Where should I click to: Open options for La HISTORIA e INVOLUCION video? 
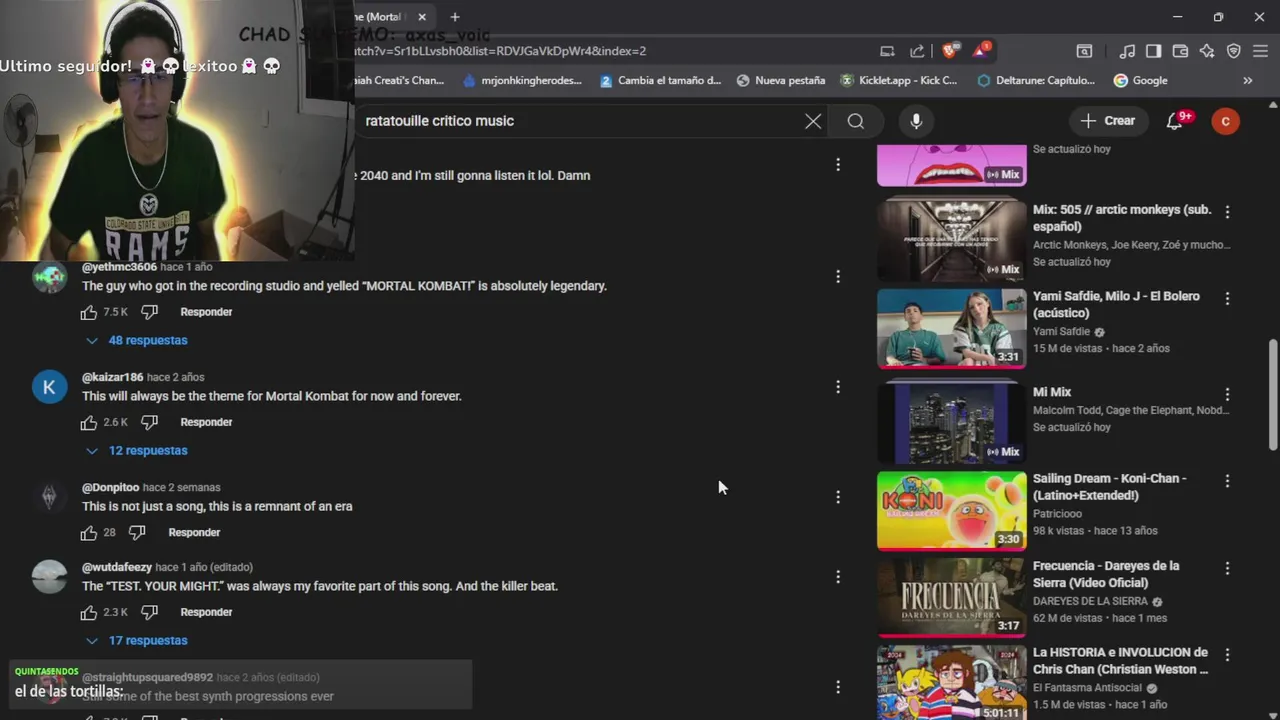tap(1227, 654)
